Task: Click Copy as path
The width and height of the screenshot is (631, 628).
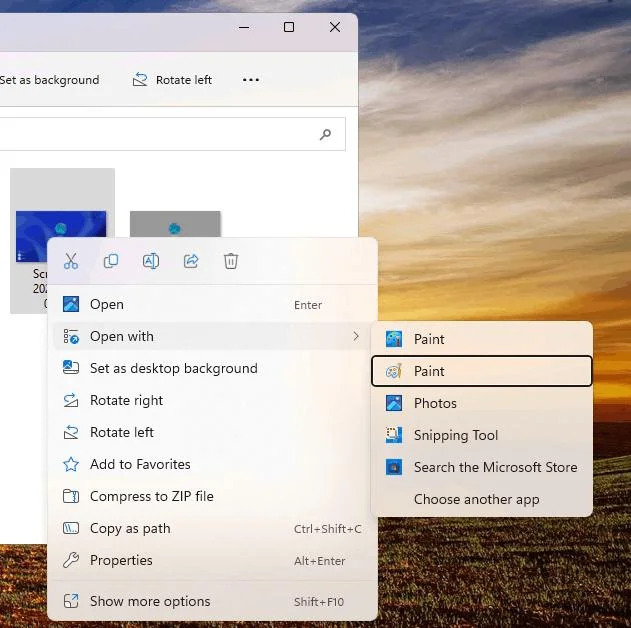Action: pyautogui.click(x=130, y=528)
